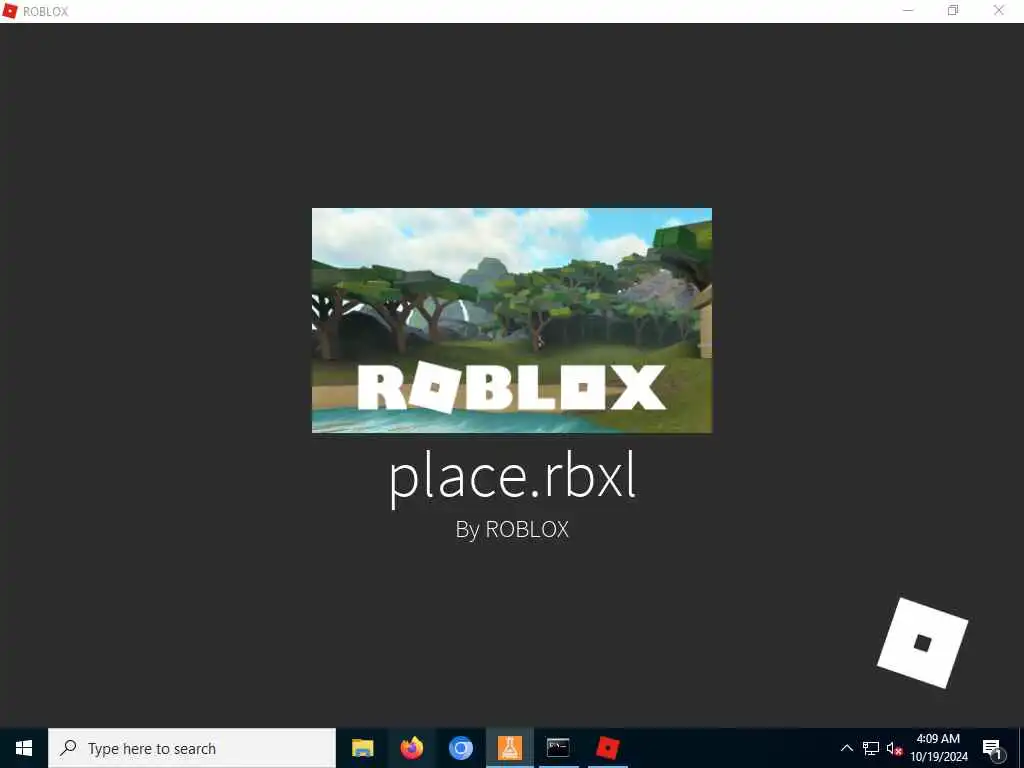Screen dimensions: 1024x768
Task: Click the tilted Roblox logo in the lower-right corner
Action: click(922, 643)
